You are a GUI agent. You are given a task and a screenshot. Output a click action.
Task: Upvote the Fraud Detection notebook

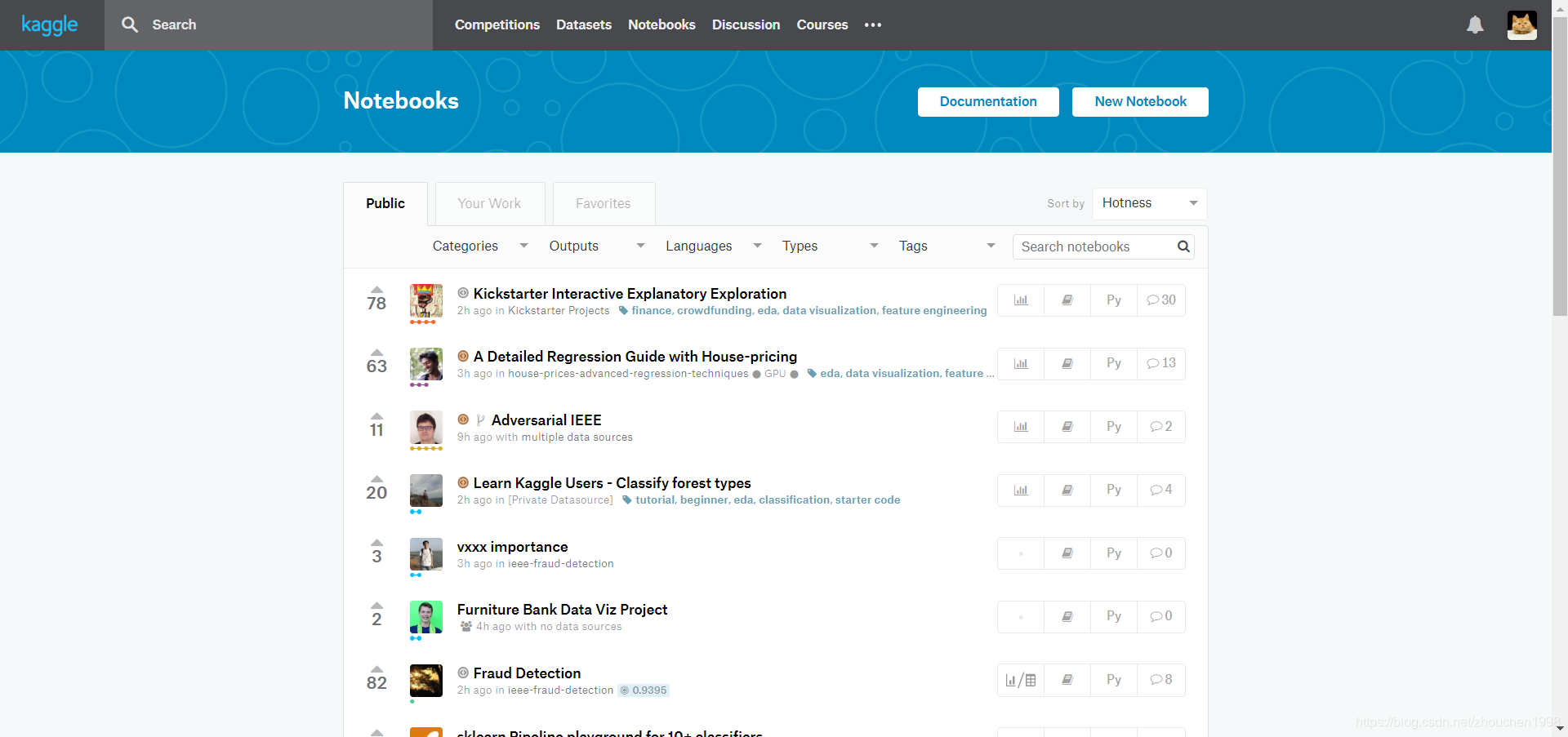pyautogui.click(x=376, y=669)
